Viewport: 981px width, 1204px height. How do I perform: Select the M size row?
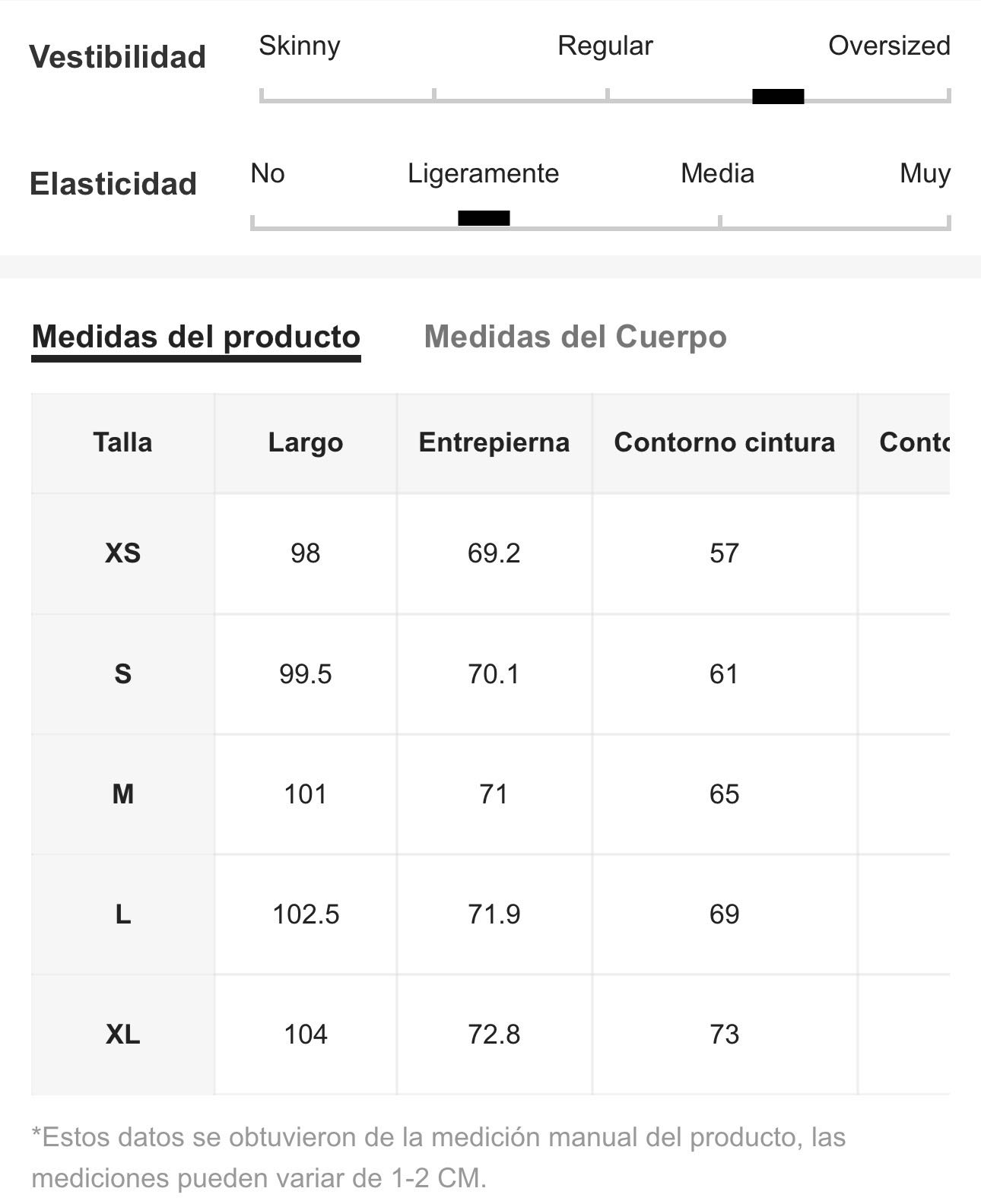[490, 794]
